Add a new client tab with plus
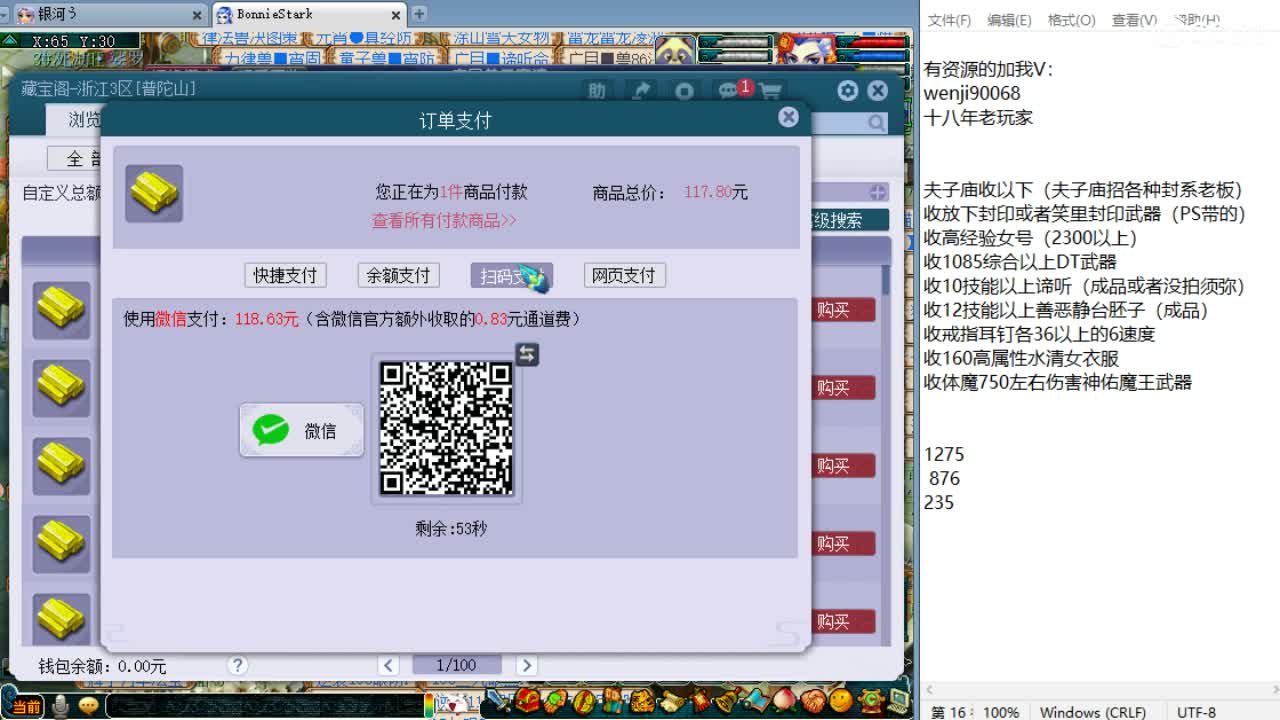Screen dimensions: 1280x720 [419, 14]
